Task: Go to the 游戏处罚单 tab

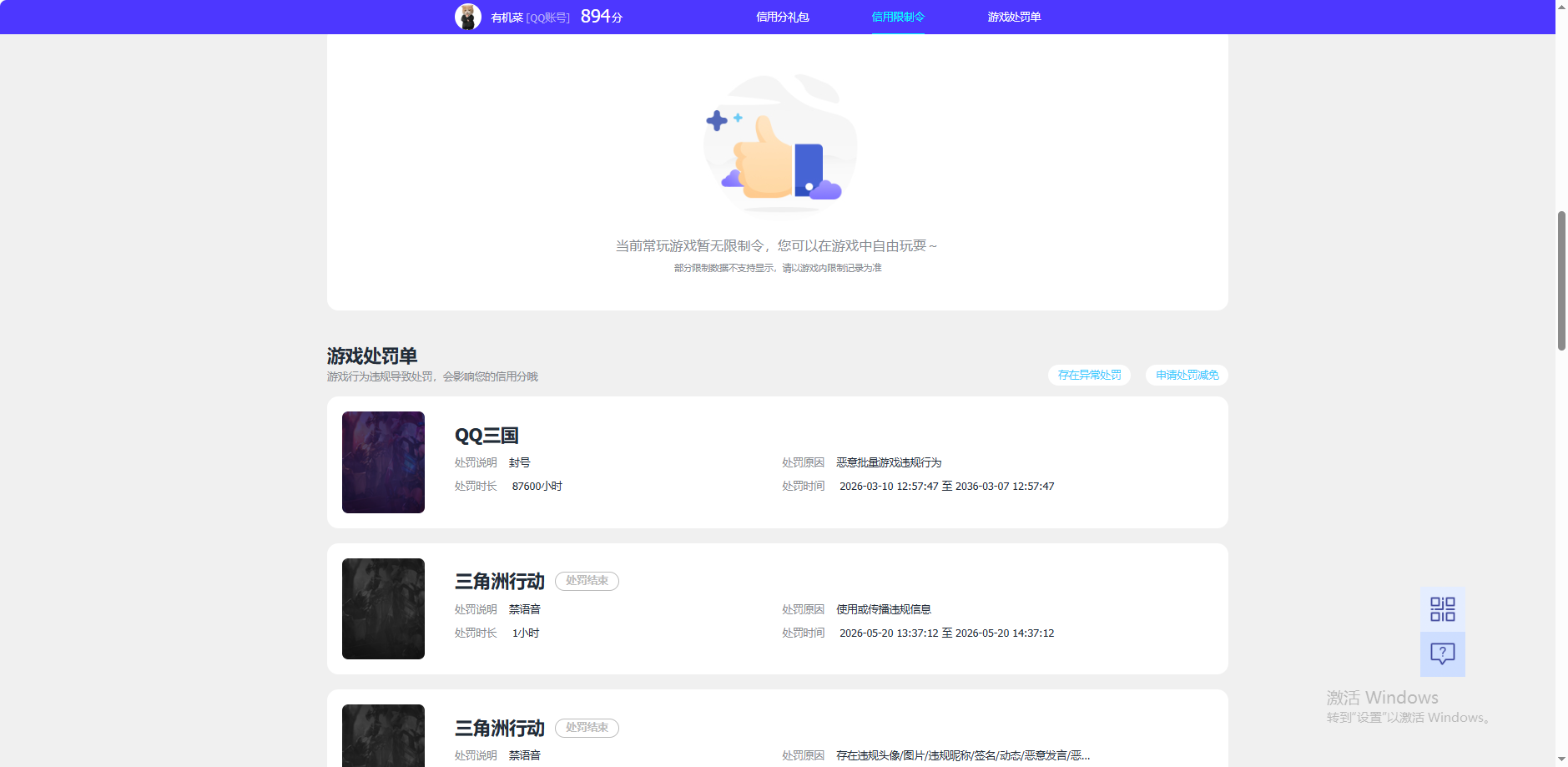Action: click(x=1014, y=17)
